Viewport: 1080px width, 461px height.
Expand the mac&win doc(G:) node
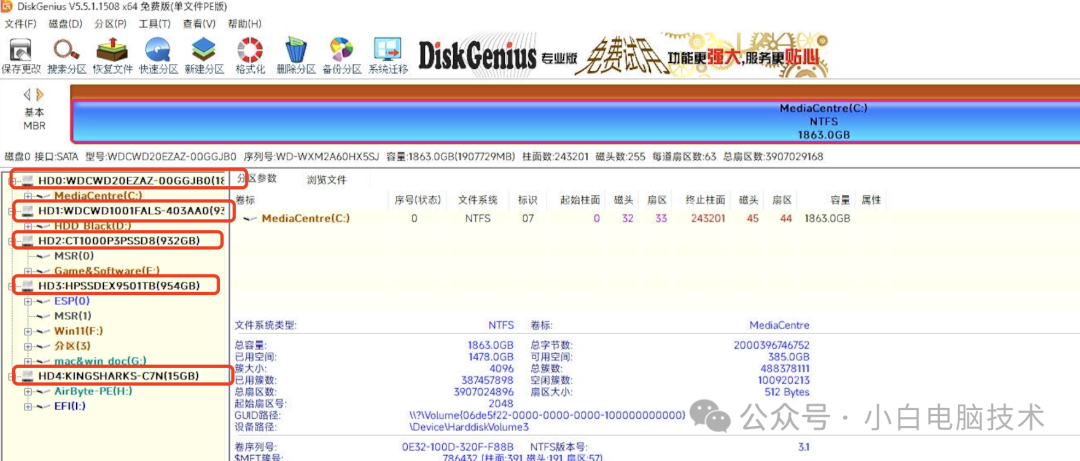27,361
